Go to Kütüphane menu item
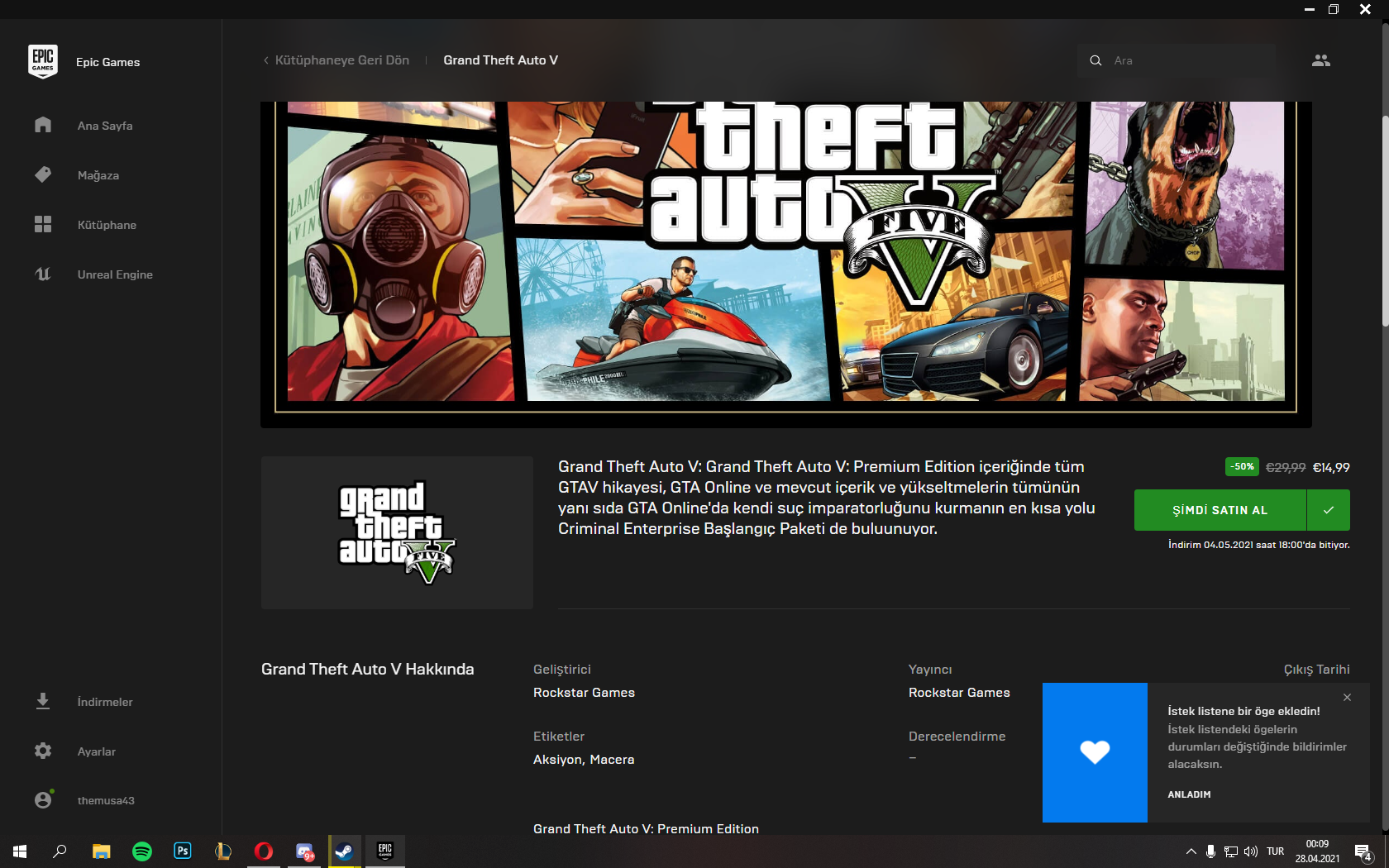The height and width of the screenshot is (868, 1389). point(107,225)
